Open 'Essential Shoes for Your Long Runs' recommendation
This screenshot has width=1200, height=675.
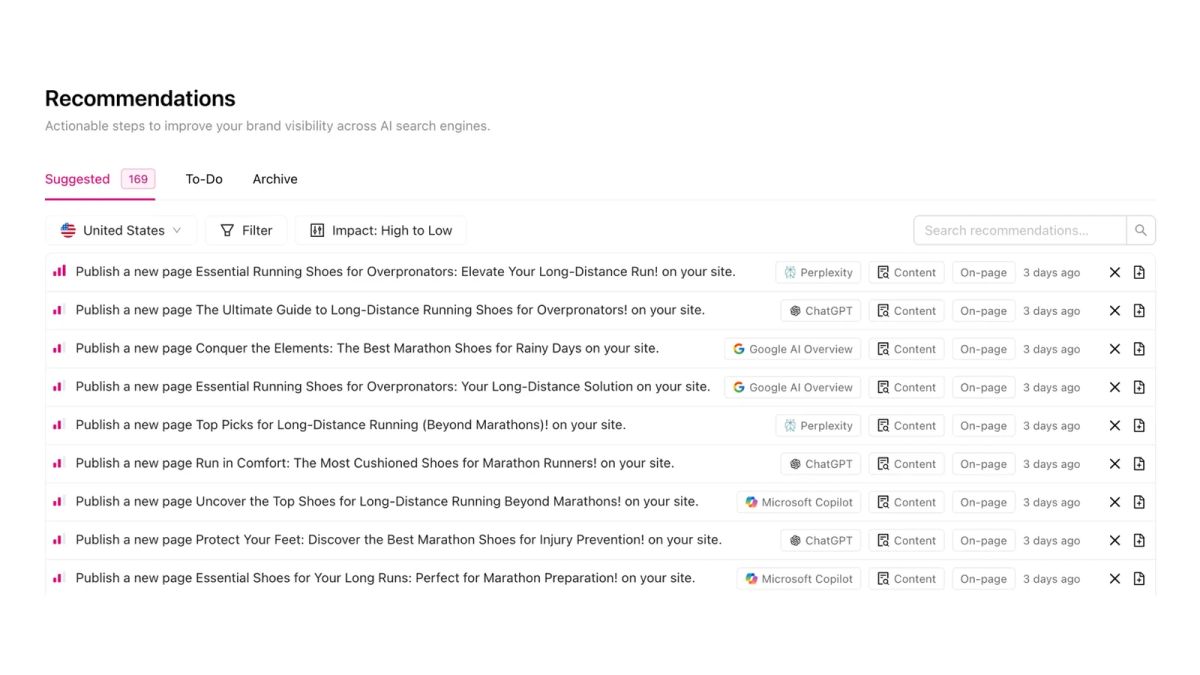click(x=385, y=577)
